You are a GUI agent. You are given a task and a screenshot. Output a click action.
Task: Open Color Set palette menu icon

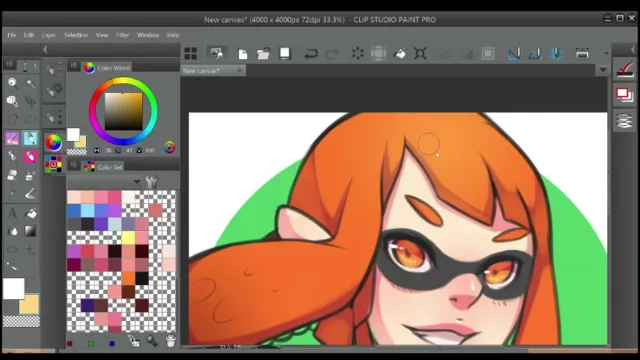click(x=74, y=165)
